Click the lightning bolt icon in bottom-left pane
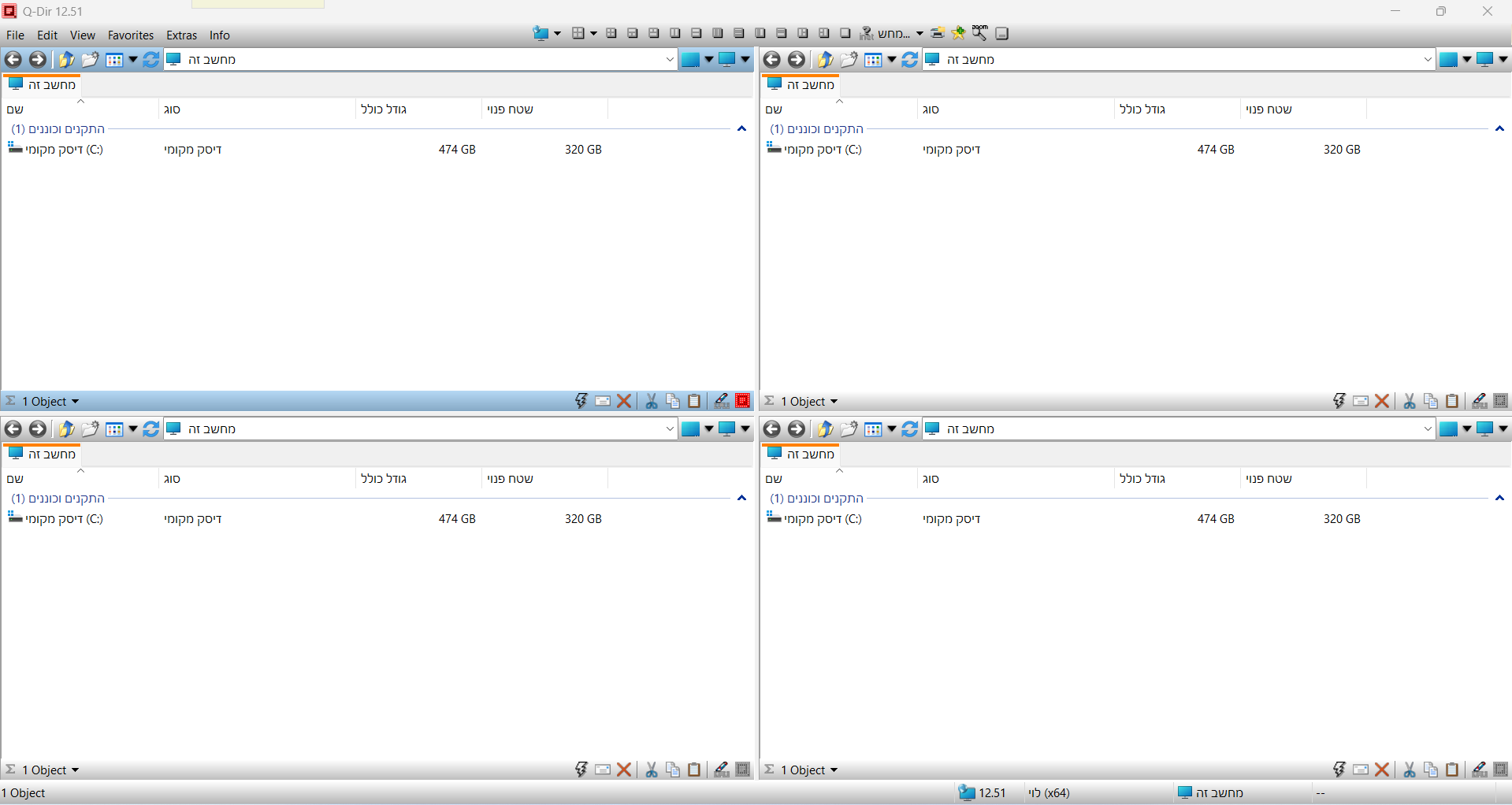1512x805 pixels. point(581,770)
